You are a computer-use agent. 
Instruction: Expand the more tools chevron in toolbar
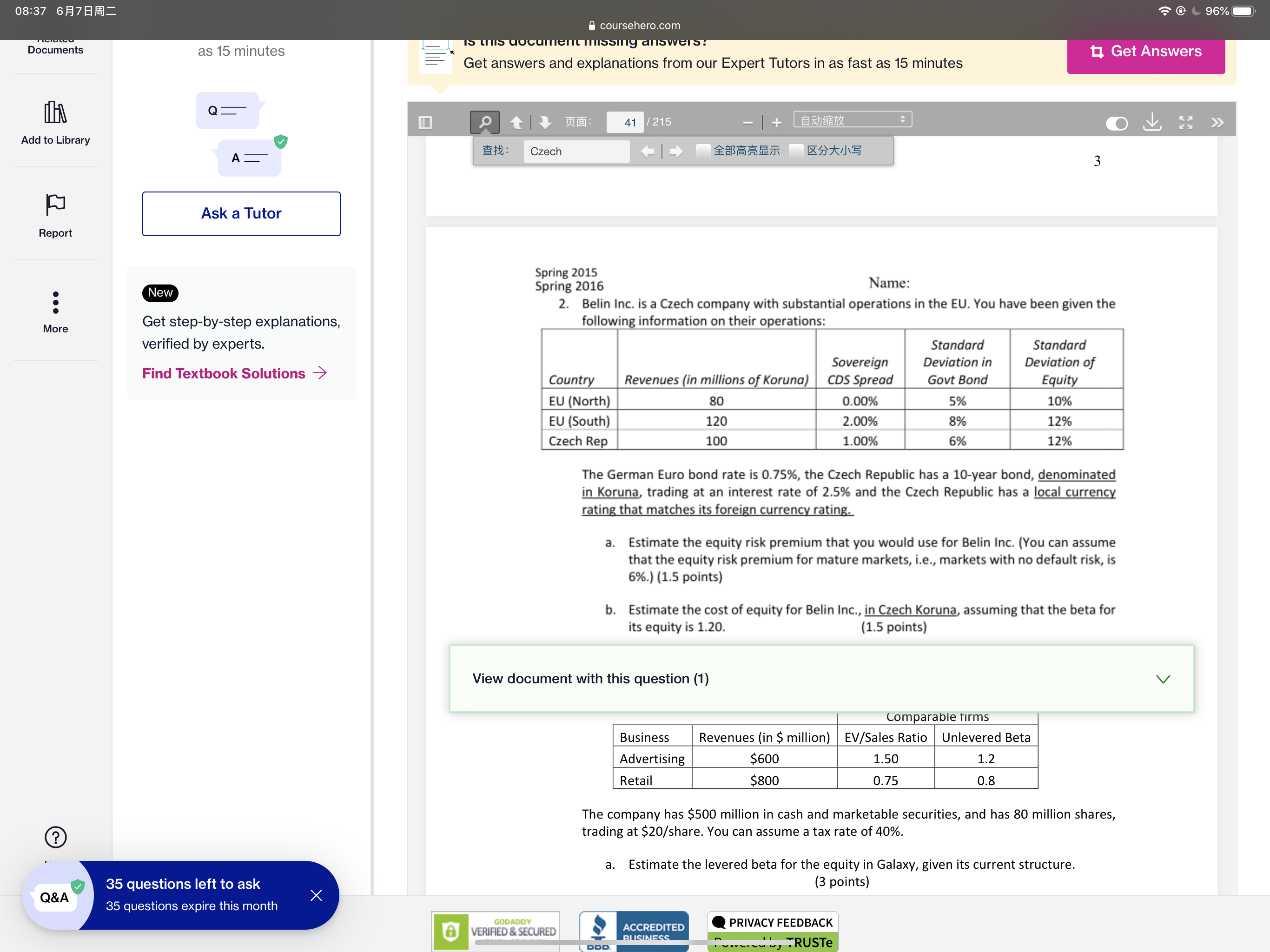coord(1217,122)
